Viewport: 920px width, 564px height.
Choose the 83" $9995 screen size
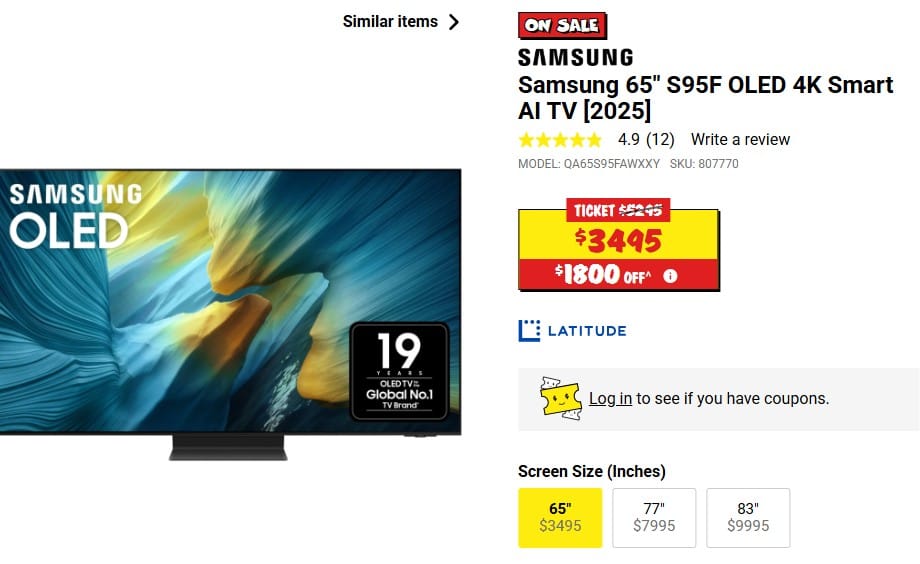[748, 518]
